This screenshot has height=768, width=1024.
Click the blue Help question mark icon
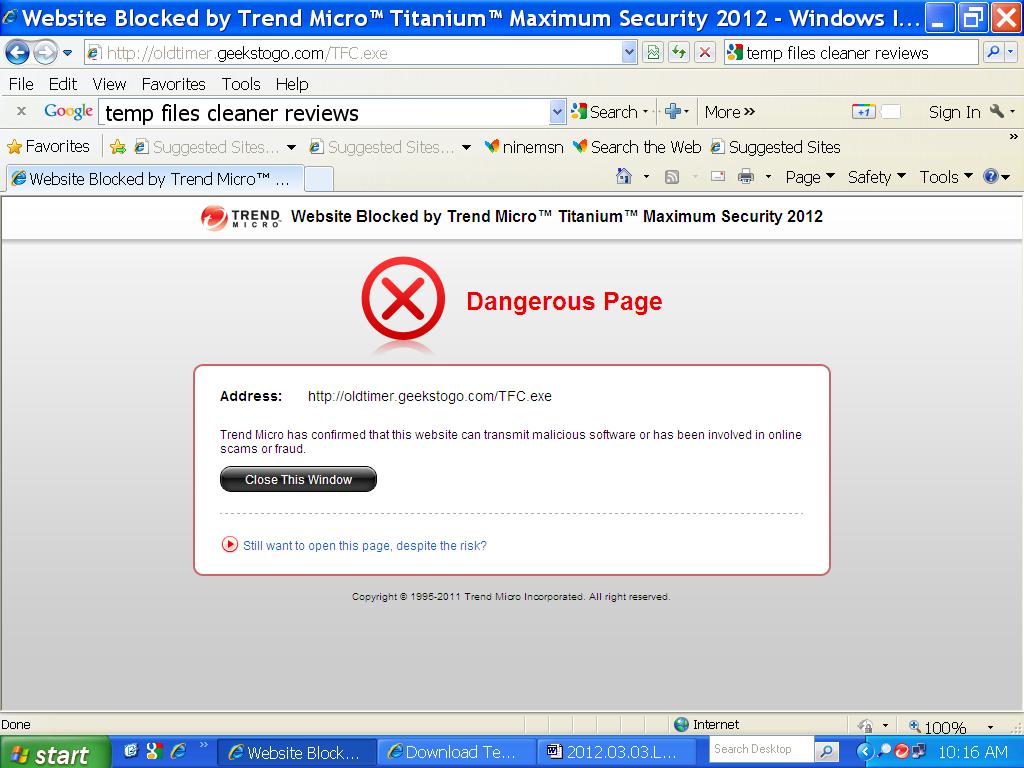tap(991, 176)
